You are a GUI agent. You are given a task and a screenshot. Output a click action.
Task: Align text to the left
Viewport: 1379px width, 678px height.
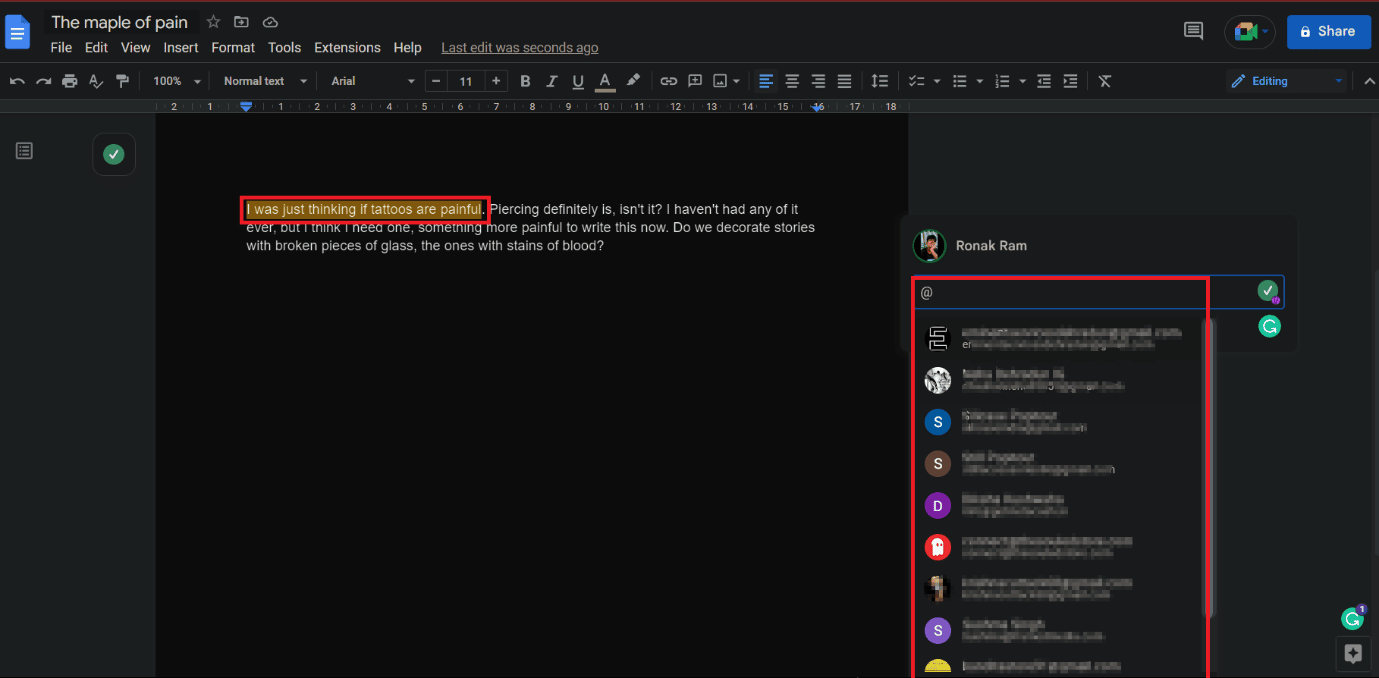click(x=766, y=81)
